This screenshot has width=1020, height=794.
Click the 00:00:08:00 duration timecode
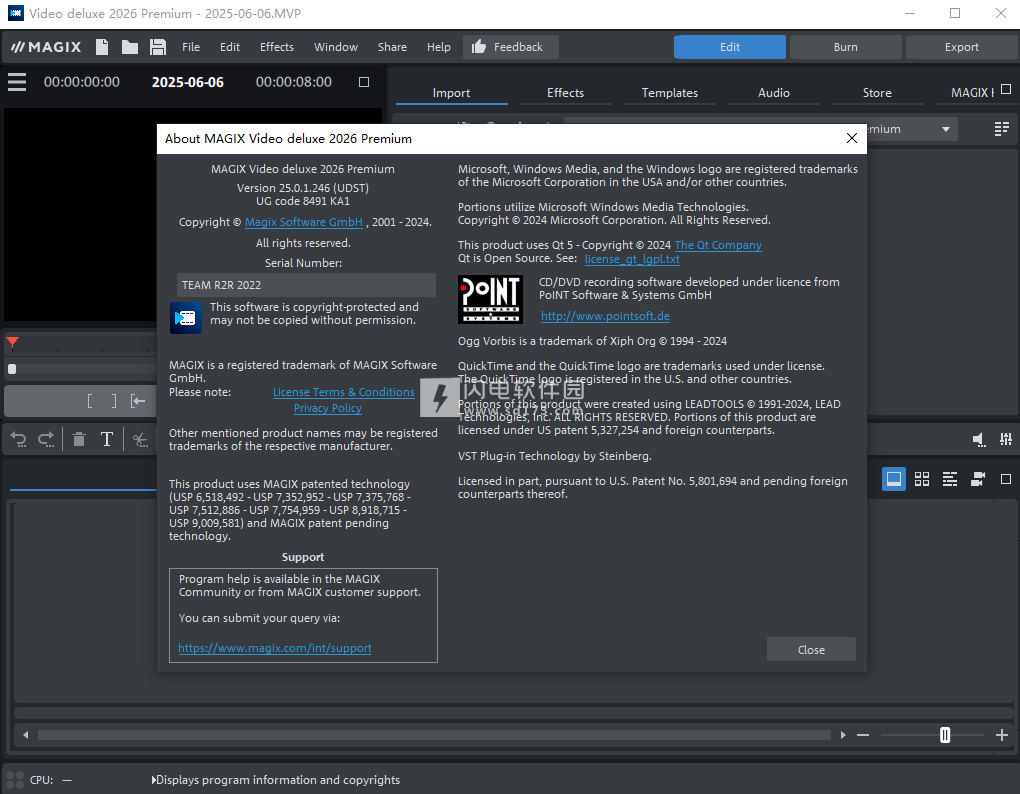293,82
